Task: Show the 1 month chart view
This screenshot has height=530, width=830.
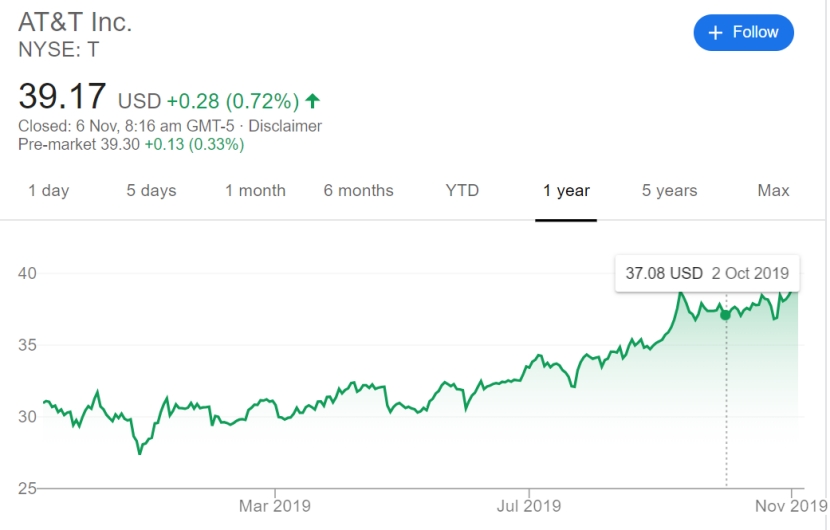Action: [x=255, y=190]
